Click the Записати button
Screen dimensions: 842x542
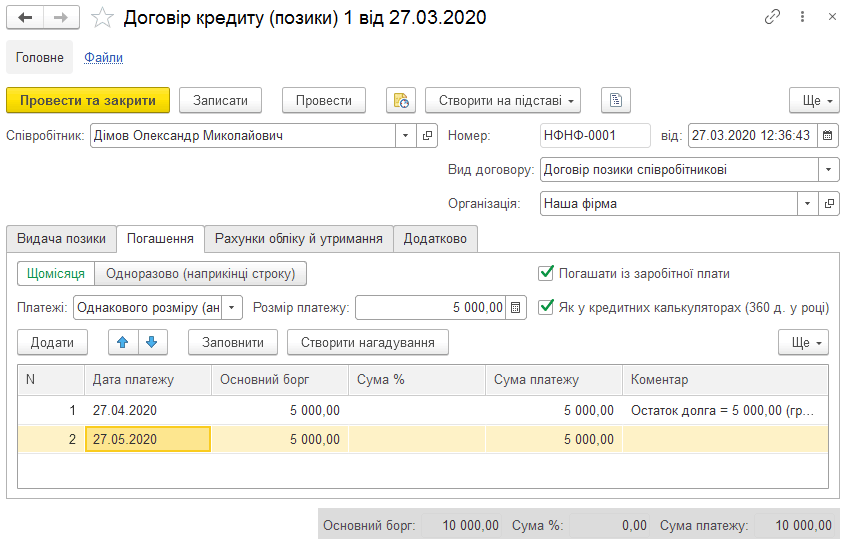point(220,100)
